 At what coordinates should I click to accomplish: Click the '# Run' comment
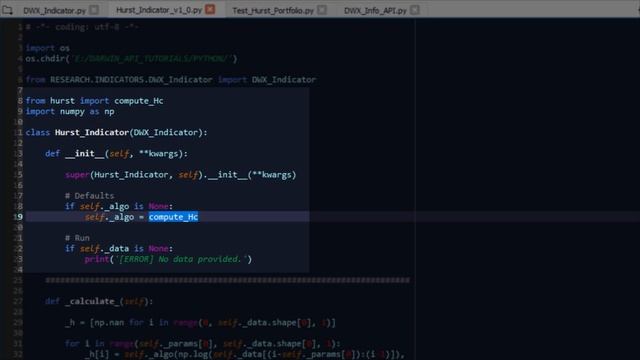coord(77,238)
